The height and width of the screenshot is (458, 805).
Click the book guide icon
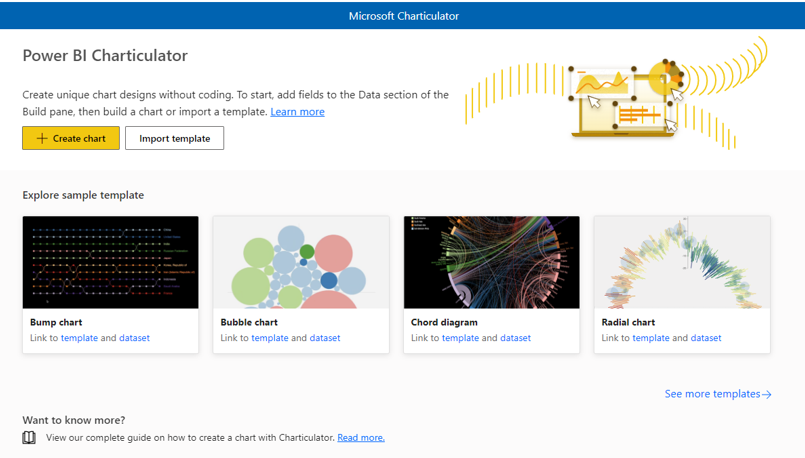(29, 438)
